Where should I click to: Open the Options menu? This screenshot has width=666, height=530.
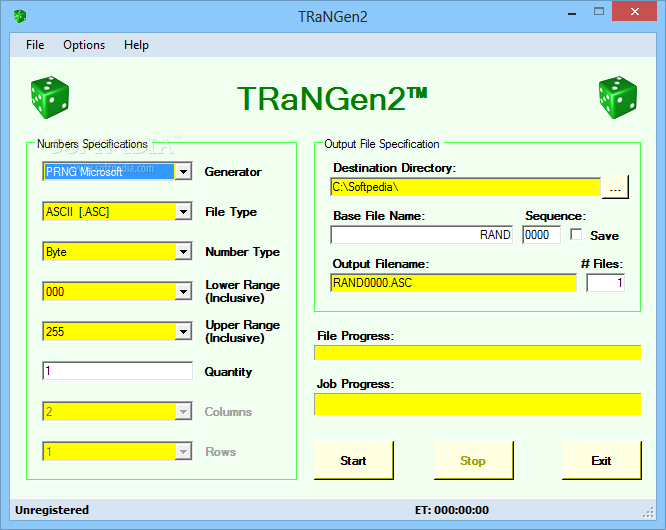pyautogui.click(x=84, y=45)
